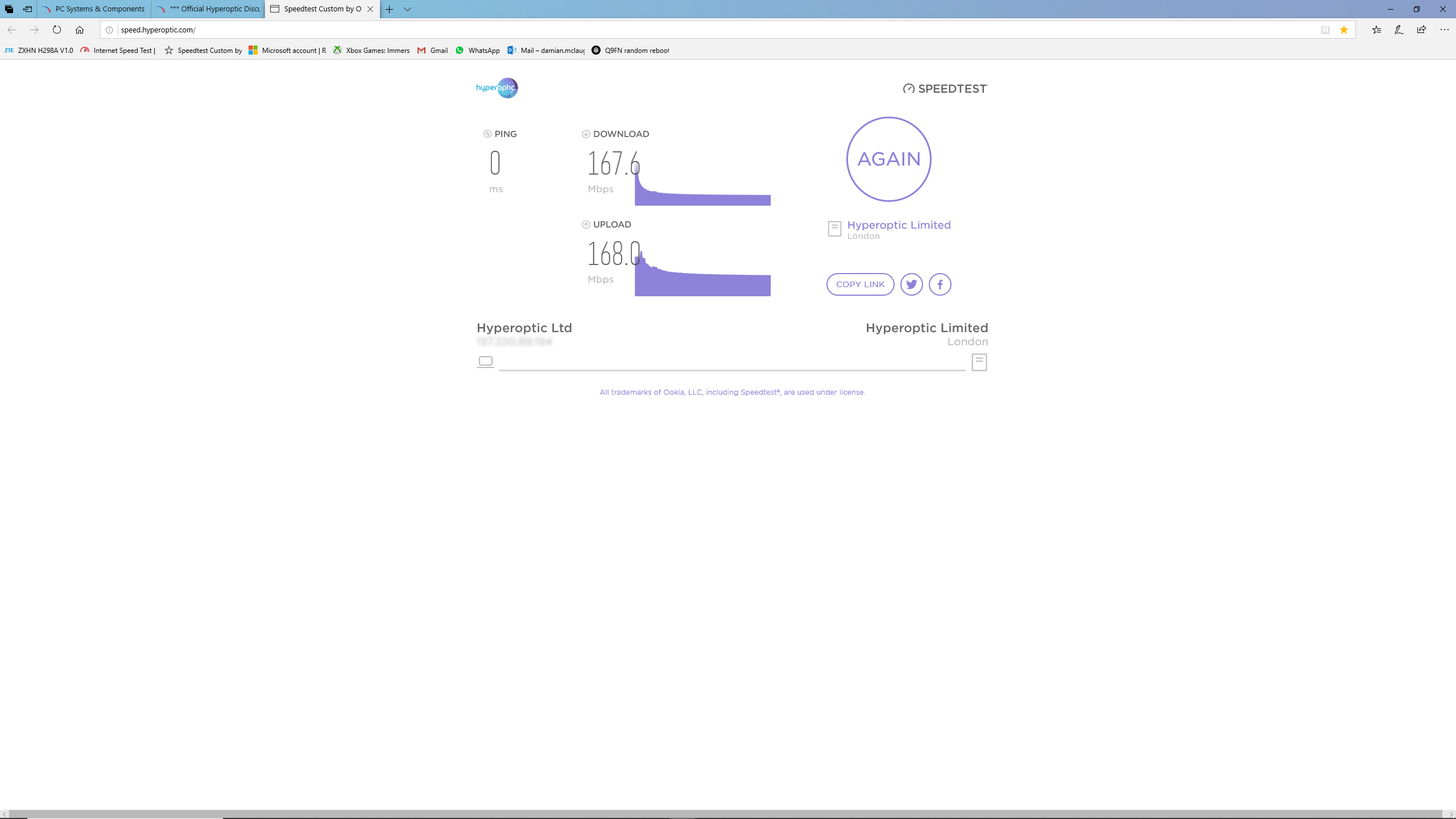Set these tabs aside
The height and width of the screenshot is (819, 1456).
[27, 9]
